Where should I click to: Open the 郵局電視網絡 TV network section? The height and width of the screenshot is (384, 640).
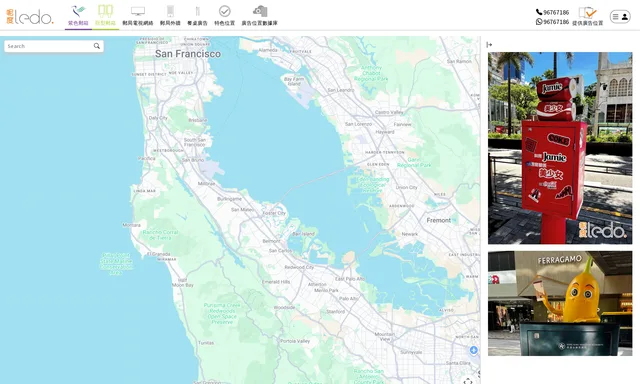click(x=138, y=16)
